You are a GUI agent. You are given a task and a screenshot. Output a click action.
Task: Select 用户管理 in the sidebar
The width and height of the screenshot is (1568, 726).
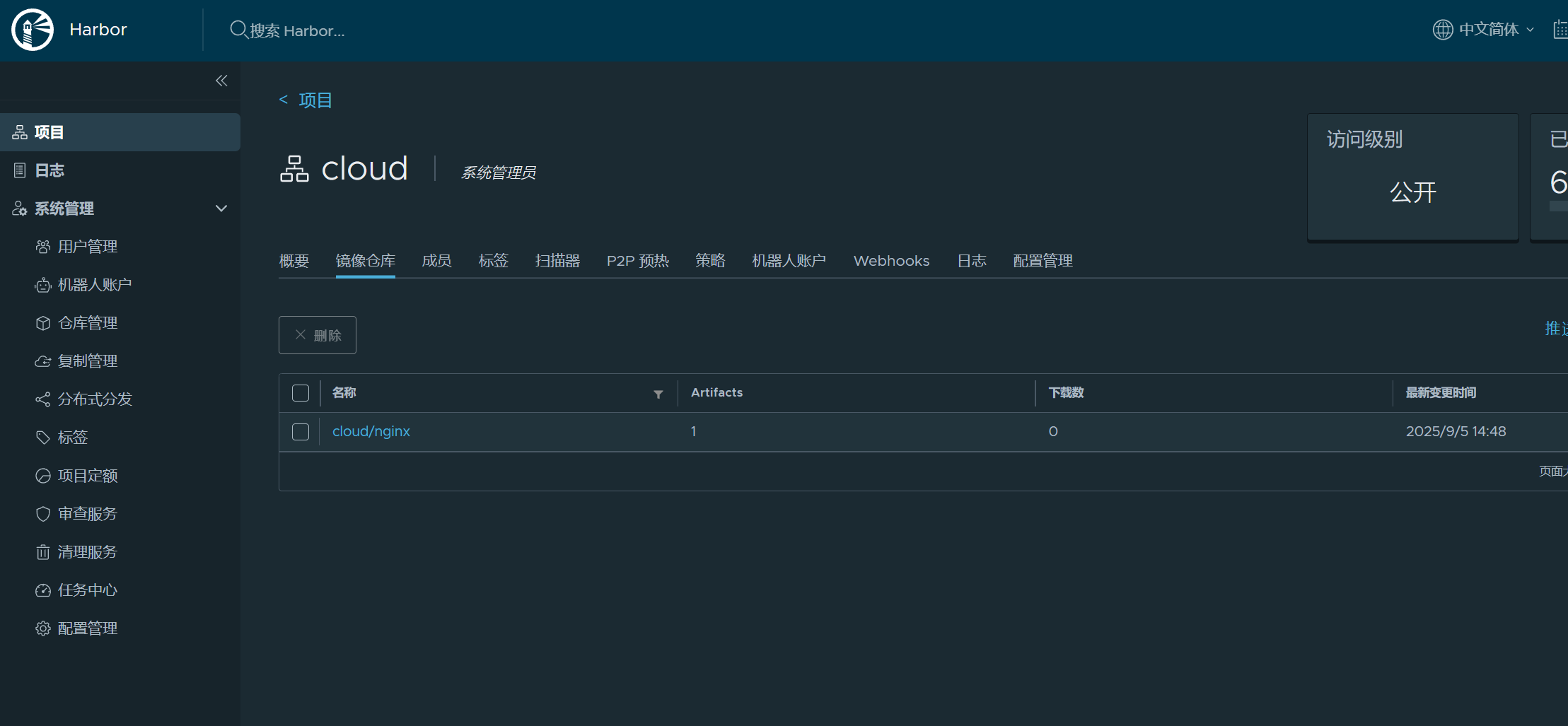point(88,247)
